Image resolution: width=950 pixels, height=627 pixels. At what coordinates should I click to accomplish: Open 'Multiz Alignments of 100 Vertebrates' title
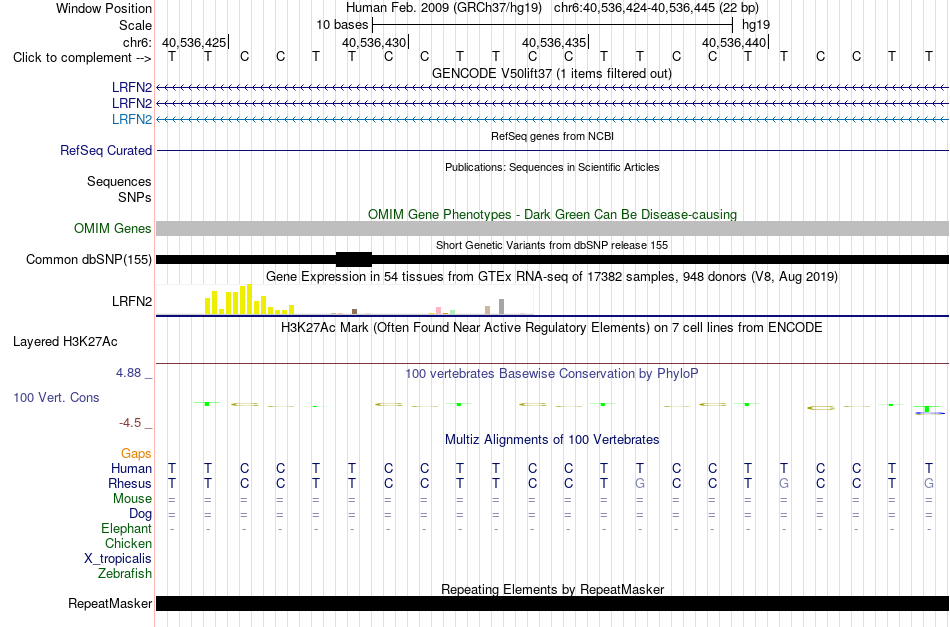[552, 439]
